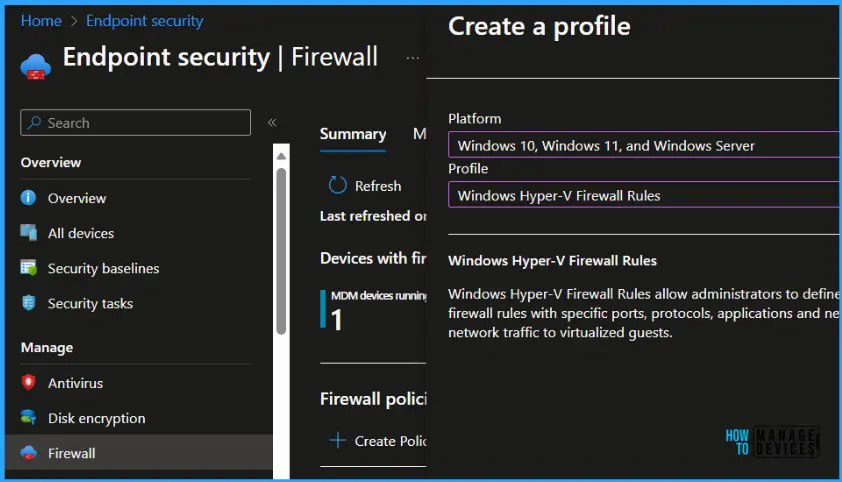Switch to the tab starting with M
This screenshot has height=482, width=842.
click(419, 134)
